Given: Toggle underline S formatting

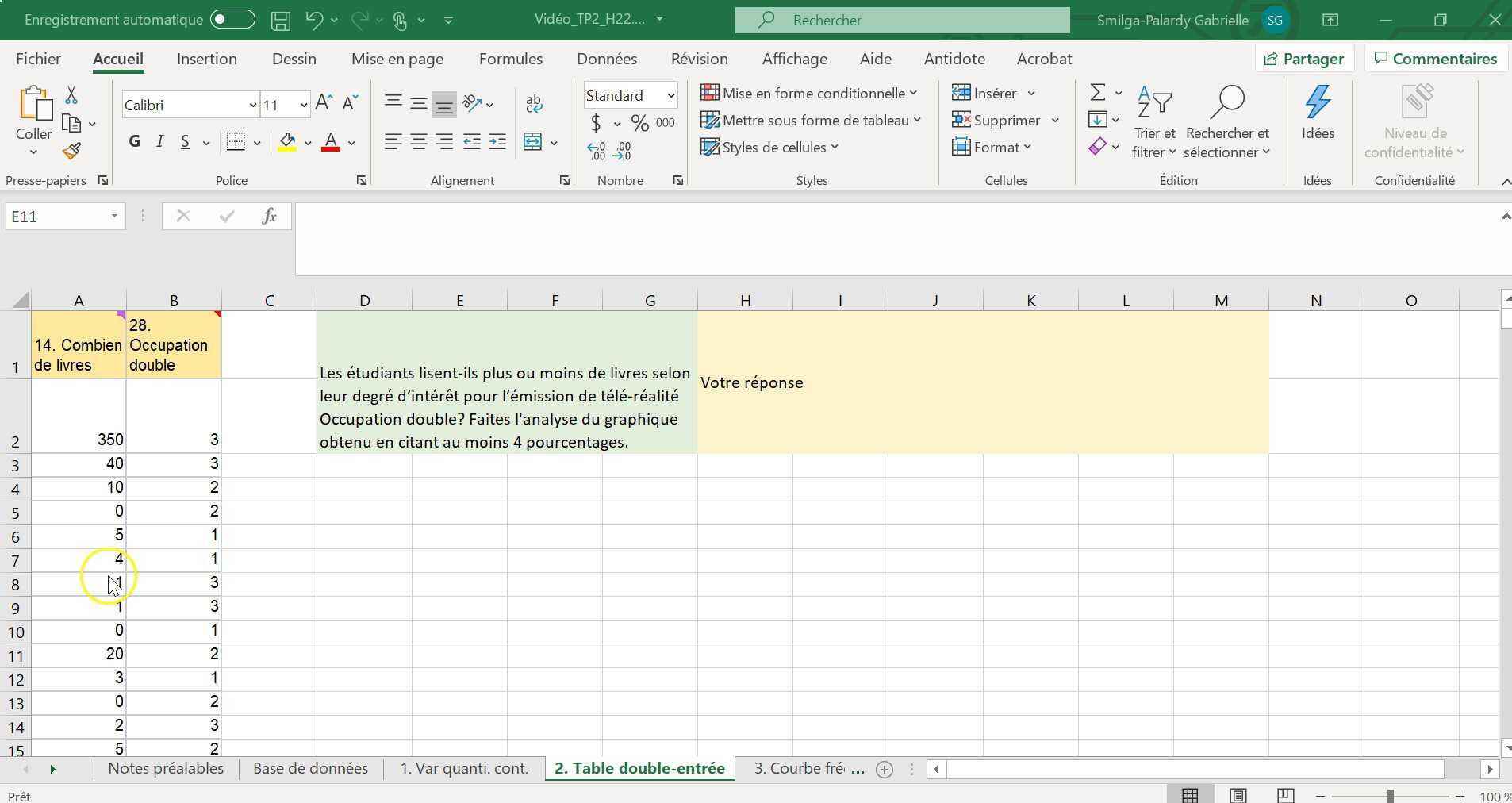Looking at the screenshot, I should coord(185,142).
